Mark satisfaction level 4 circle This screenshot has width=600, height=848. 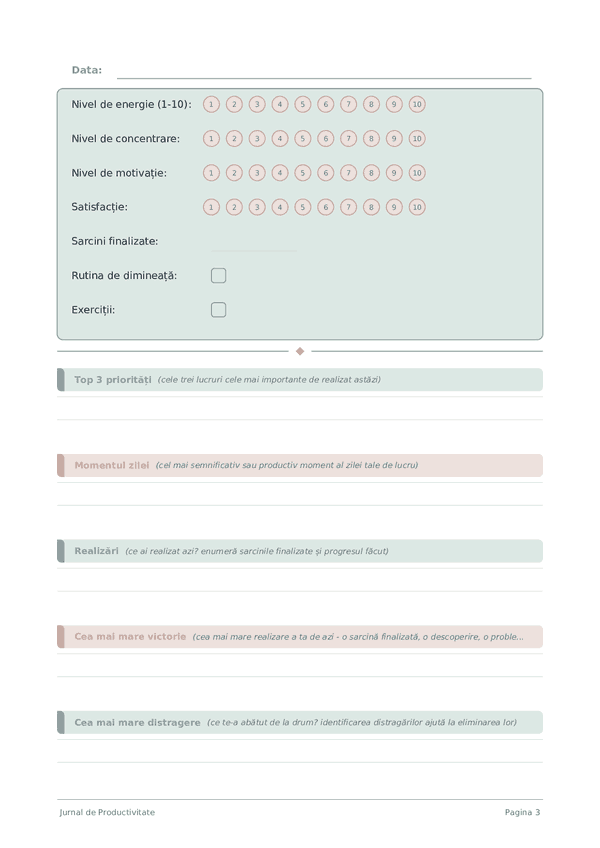pos(280,207)
